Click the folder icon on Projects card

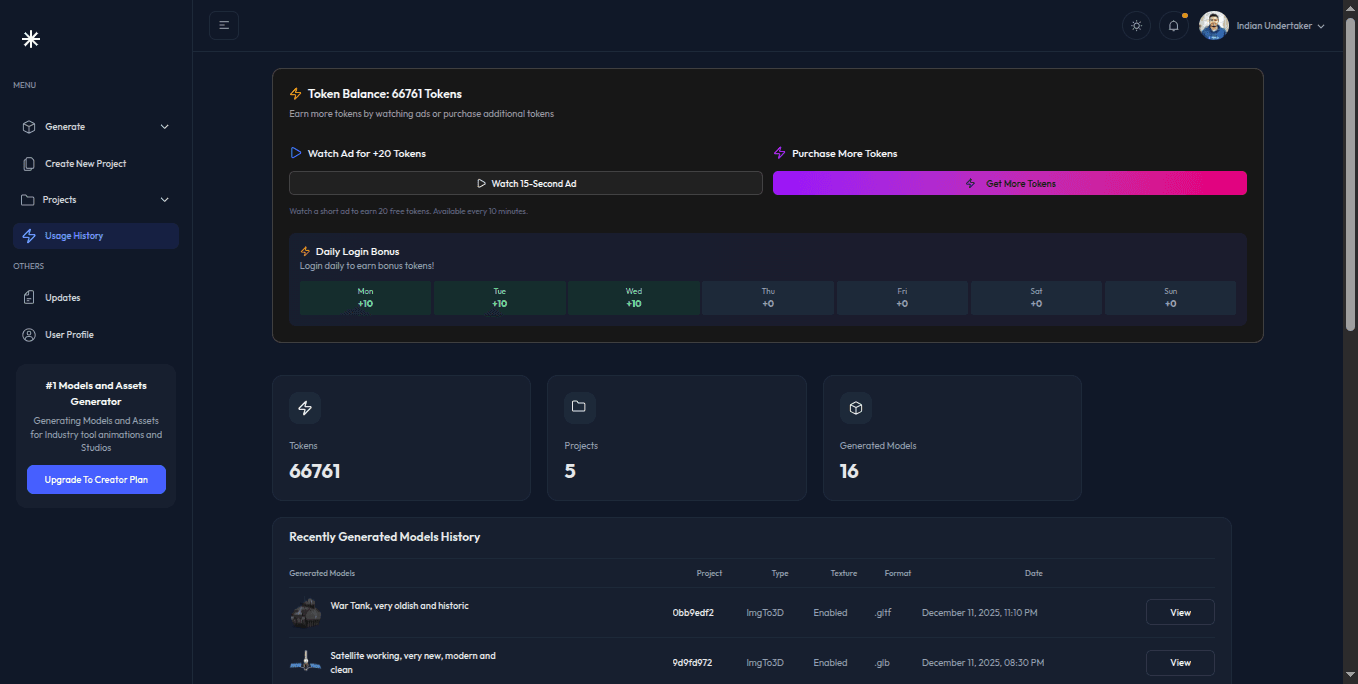coord(579,407)
